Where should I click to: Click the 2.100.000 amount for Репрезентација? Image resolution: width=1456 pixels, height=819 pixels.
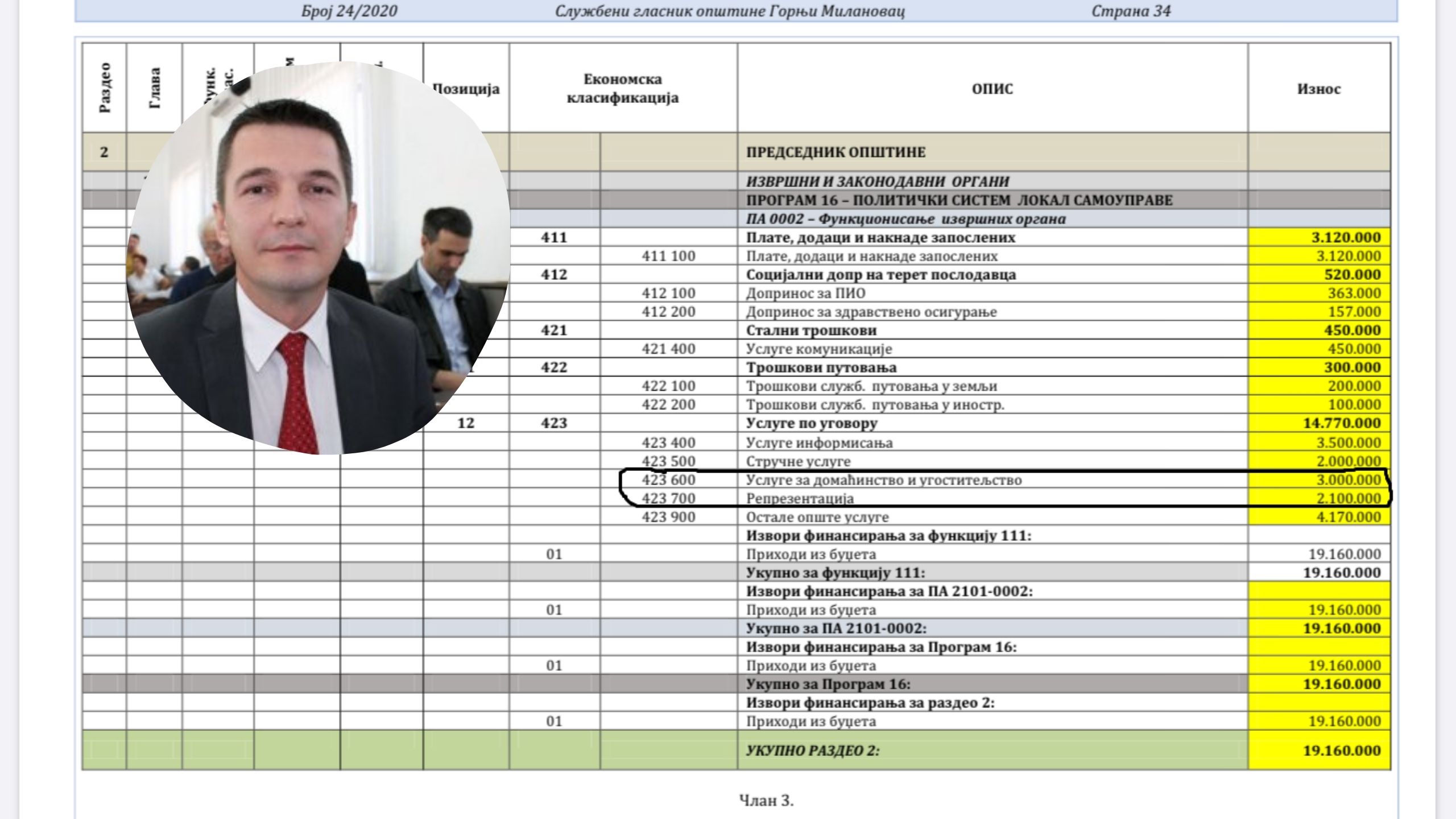click(x=1349, y=498)
